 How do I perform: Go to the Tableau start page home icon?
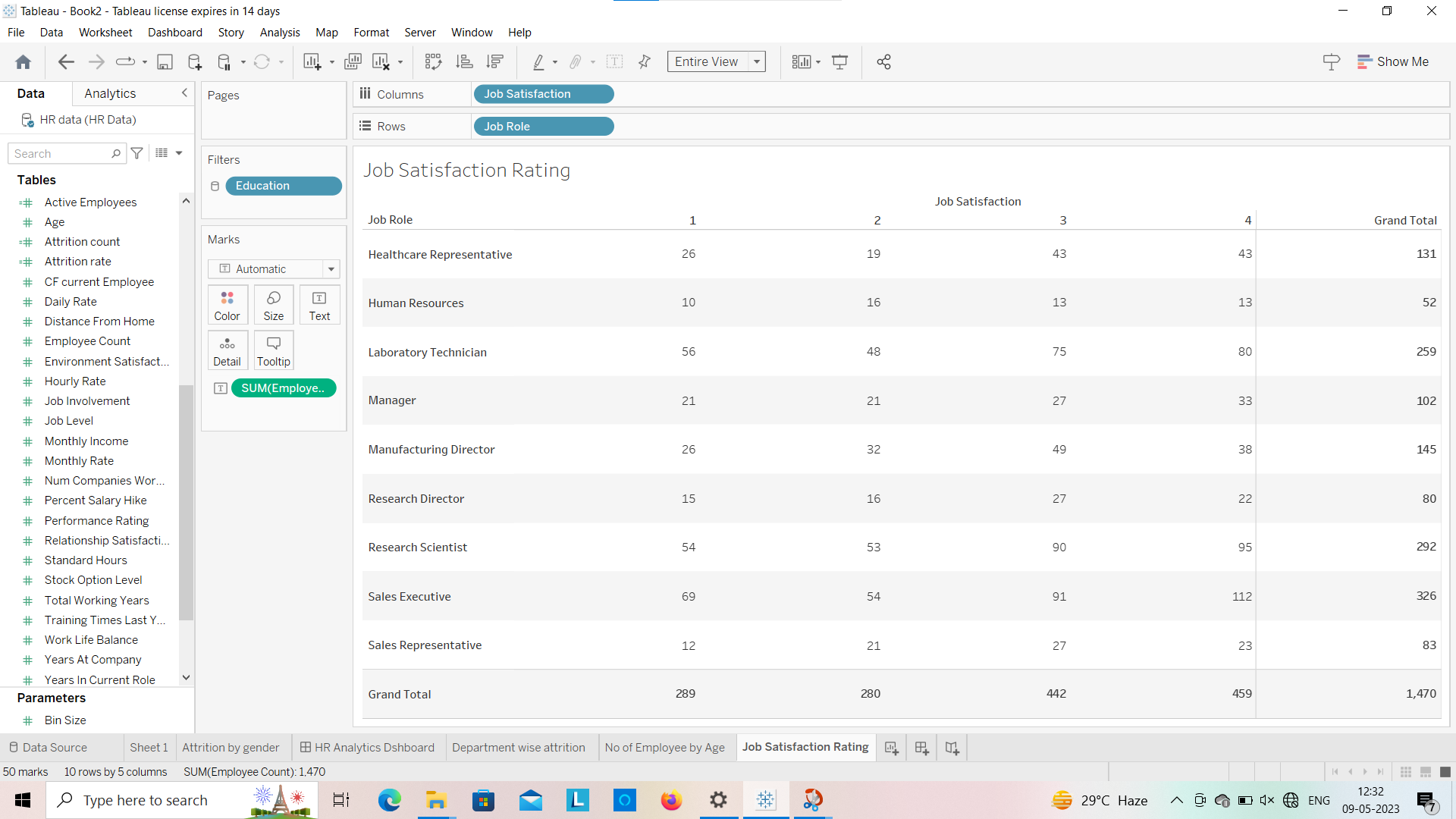pyautogui.click(x=24, y=62)
